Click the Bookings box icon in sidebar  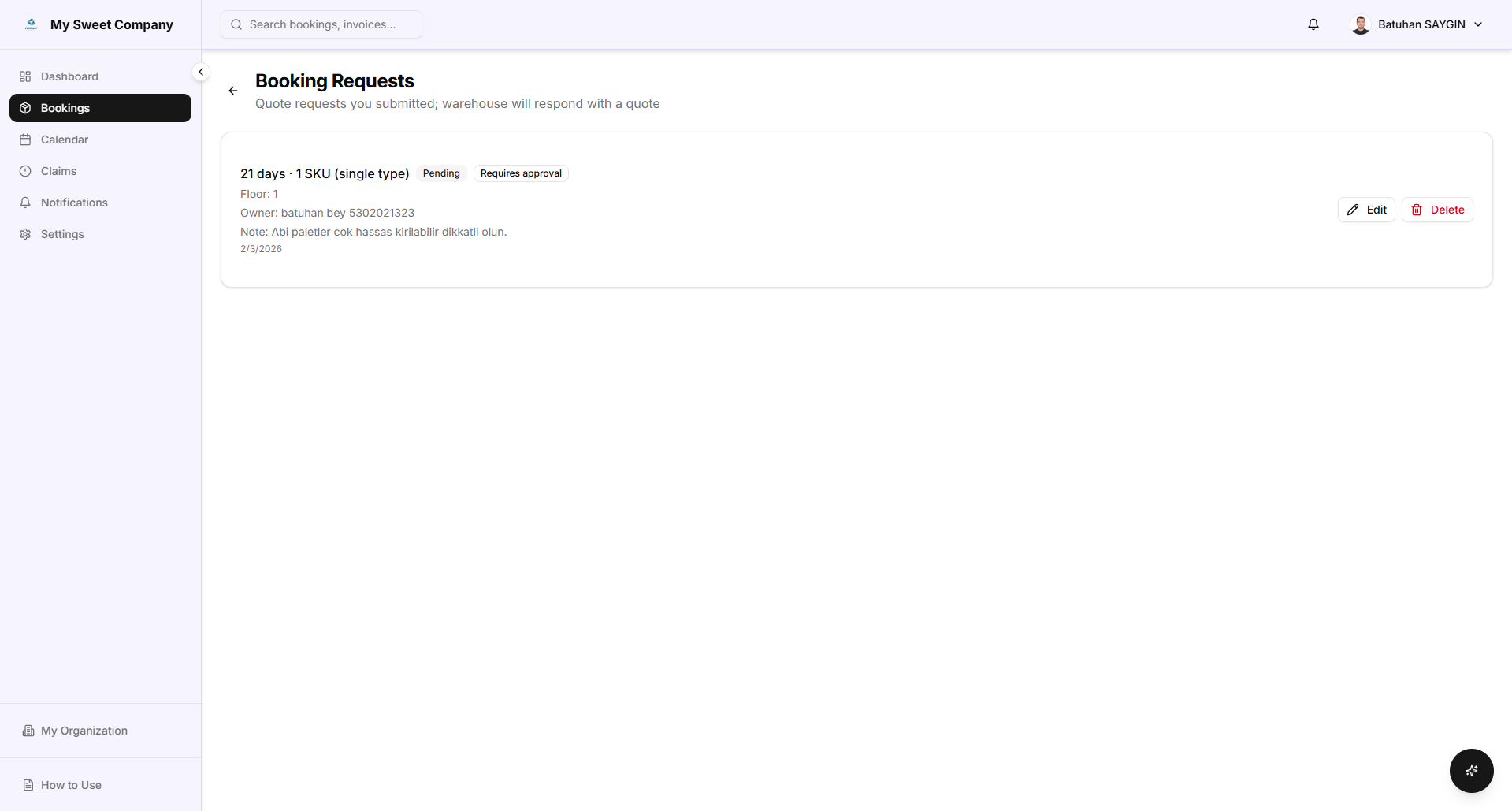(25, 108)
